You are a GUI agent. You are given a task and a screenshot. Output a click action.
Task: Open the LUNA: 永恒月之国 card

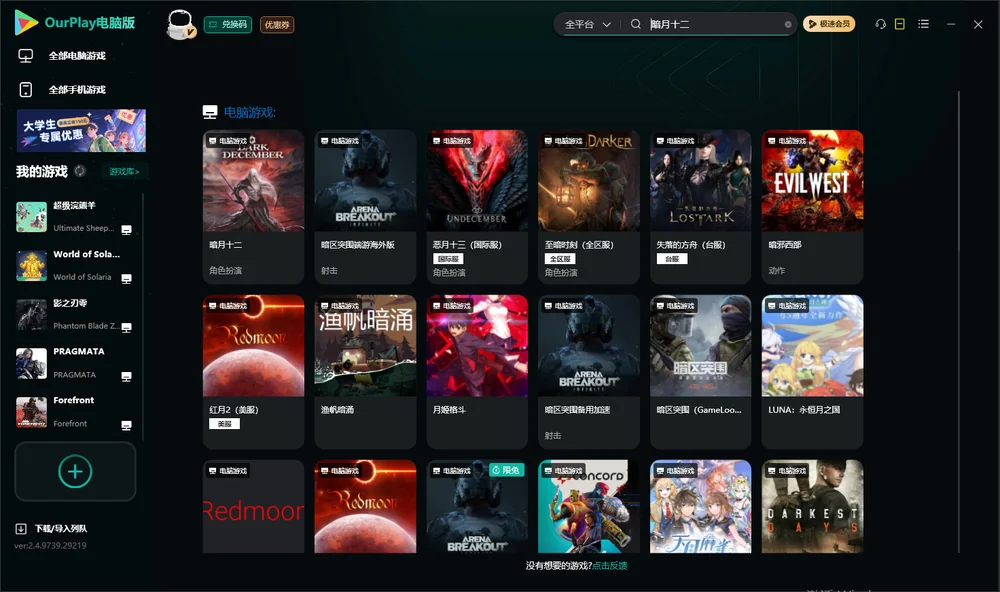pos(812,371)
